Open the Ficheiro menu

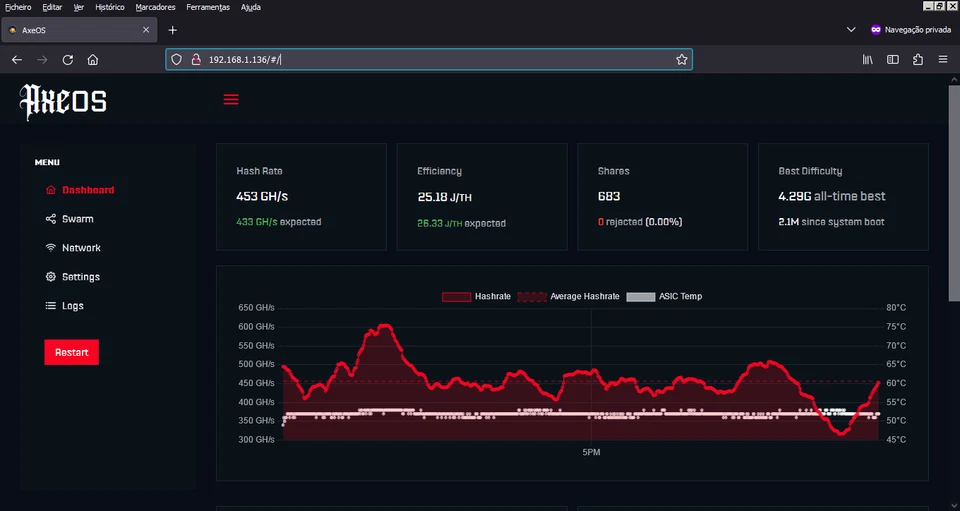coord(18,7)
